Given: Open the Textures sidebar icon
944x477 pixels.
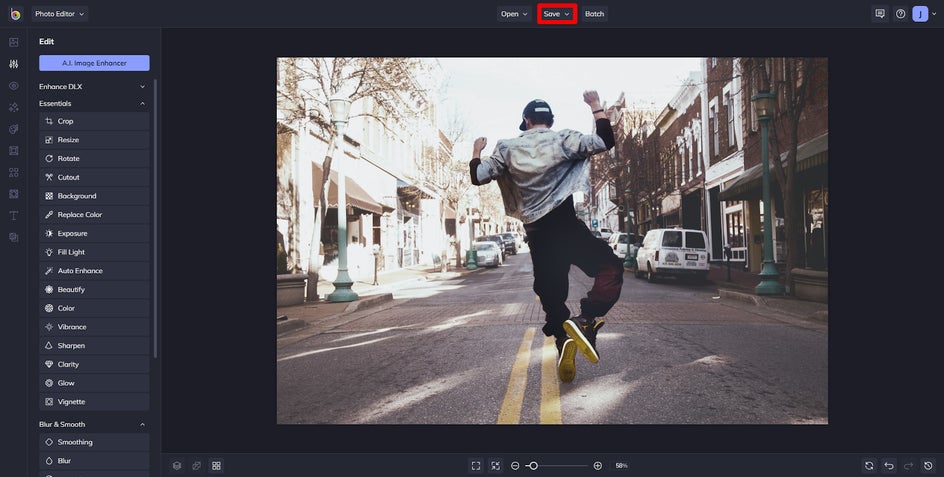Looking at the screenshot, I should [x=14, y=237].
